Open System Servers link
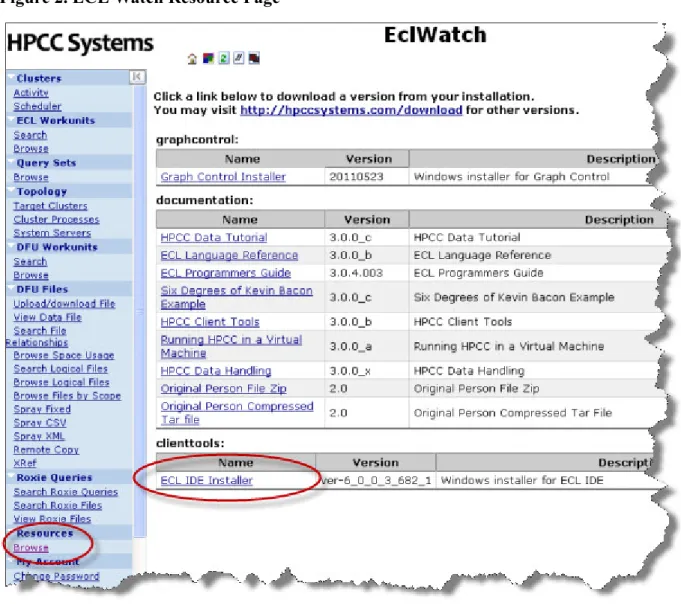 [x=52, y=232]
